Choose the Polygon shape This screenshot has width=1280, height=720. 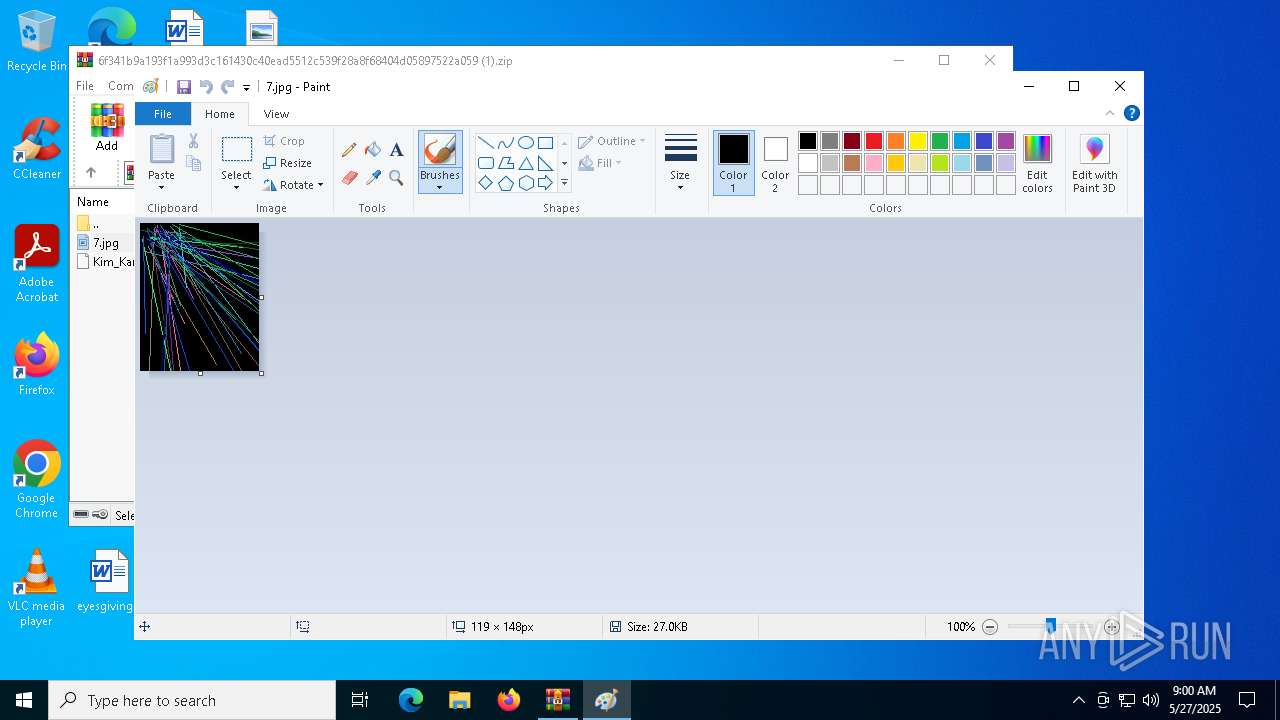[x=505, y=163]
